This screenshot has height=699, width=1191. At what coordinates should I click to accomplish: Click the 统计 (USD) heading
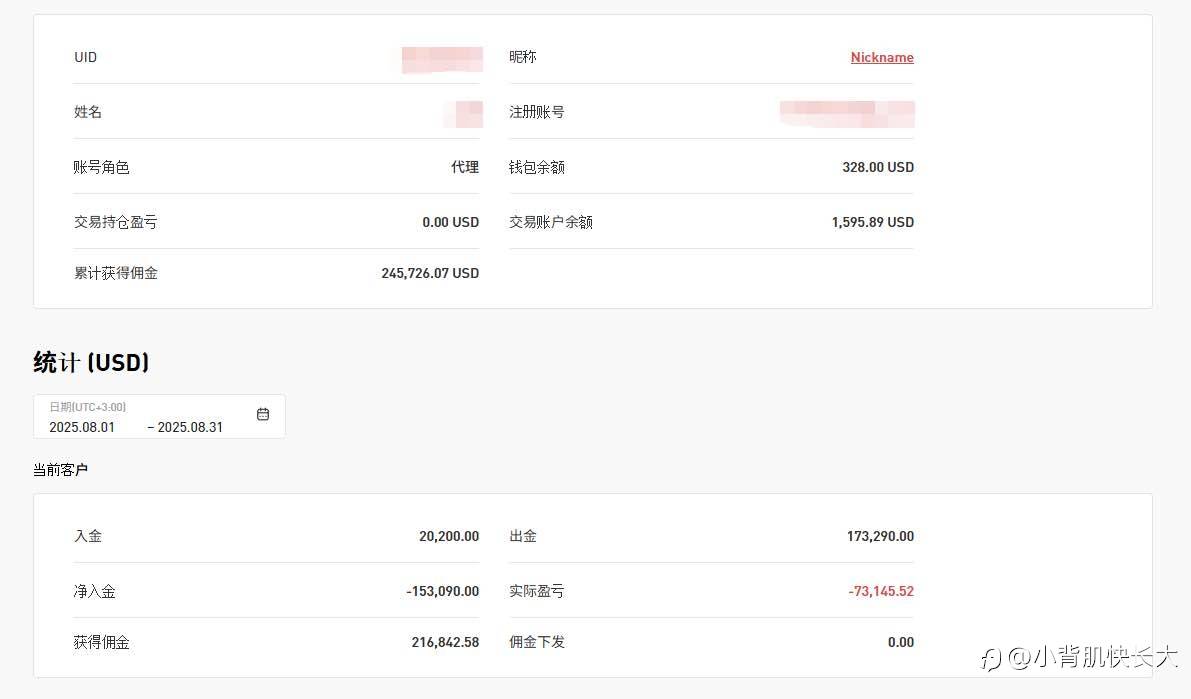(x=91, y=362)
